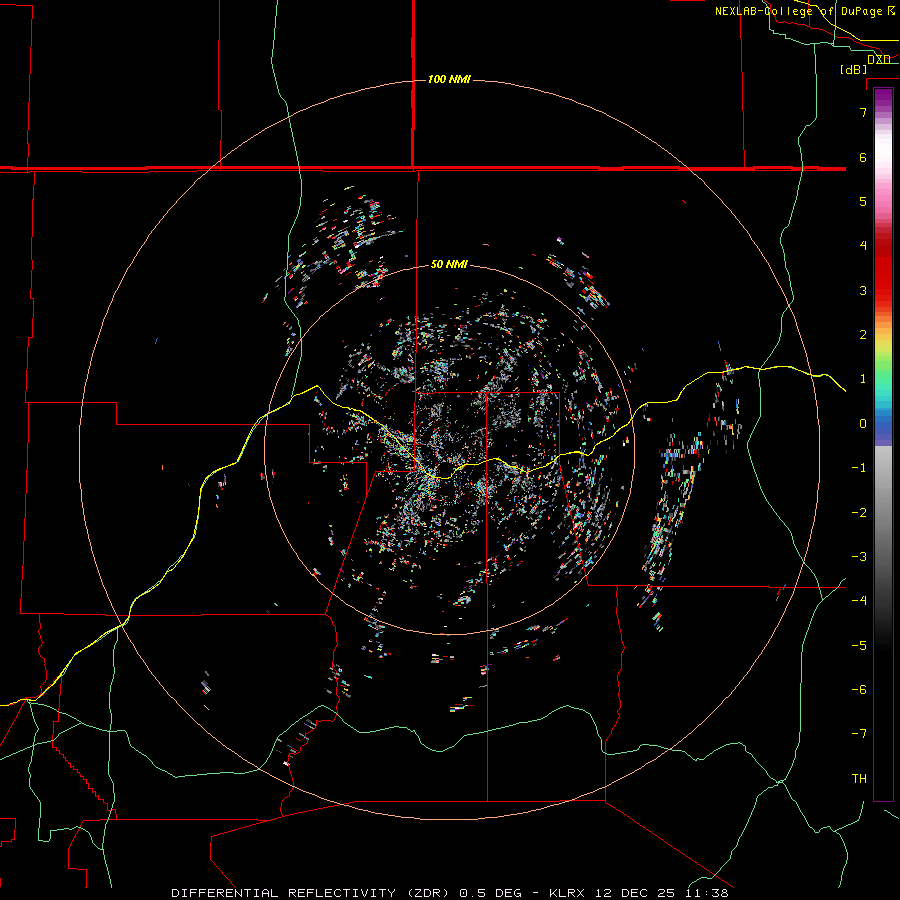
Task: Click the "-6" value on the color scale
Action: click(859, 690)
